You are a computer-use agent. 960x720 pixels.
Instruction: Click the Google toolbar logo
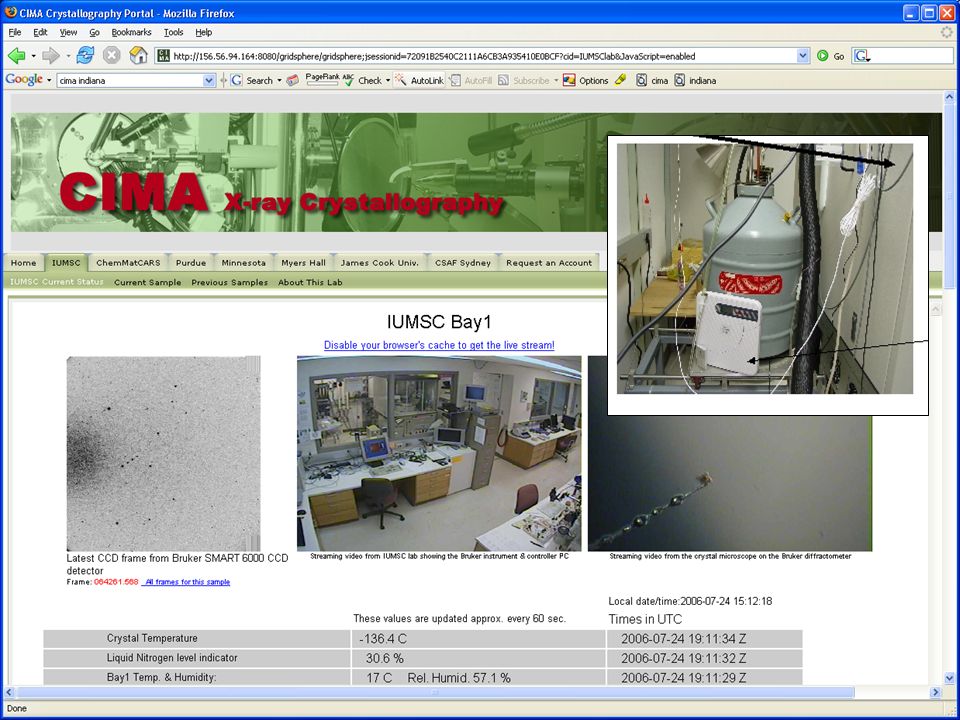tap(24, 80)
